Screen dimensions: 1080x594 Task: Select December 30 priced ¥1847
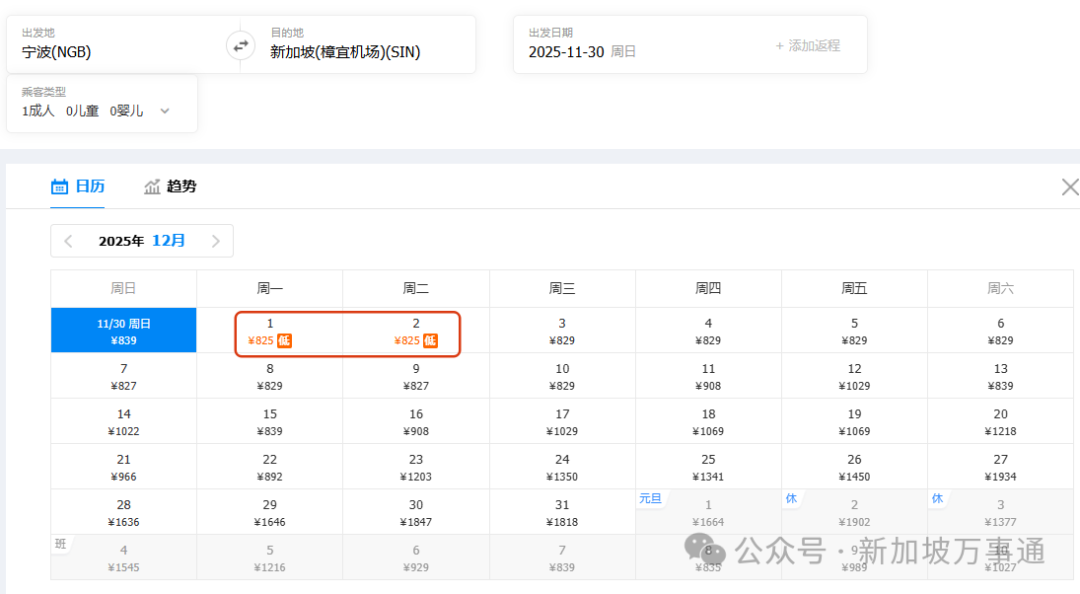coord(416,513)
